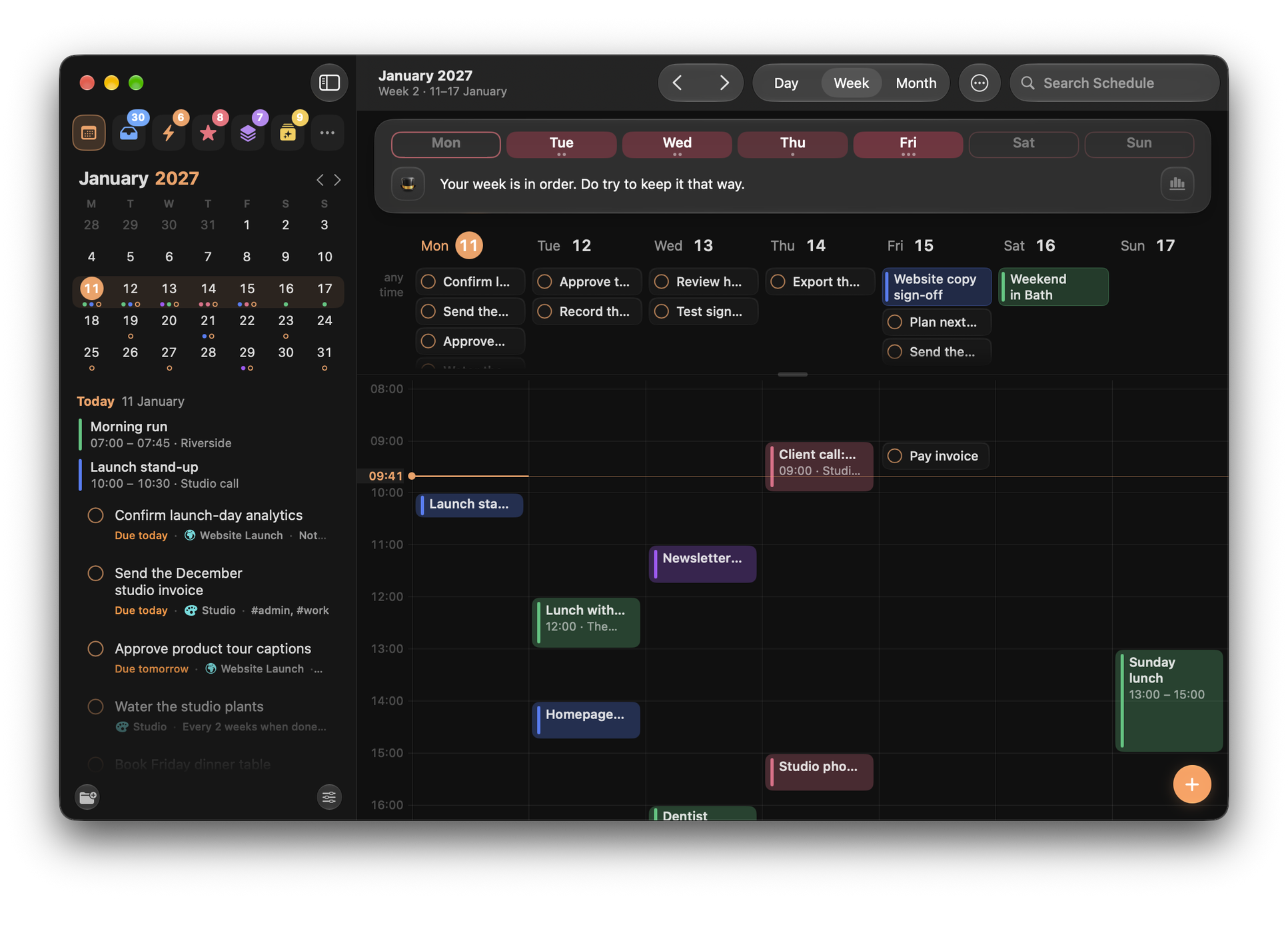Go to the next week arrow
Viewport: 1288px width, 933px height.
(724, 83)
